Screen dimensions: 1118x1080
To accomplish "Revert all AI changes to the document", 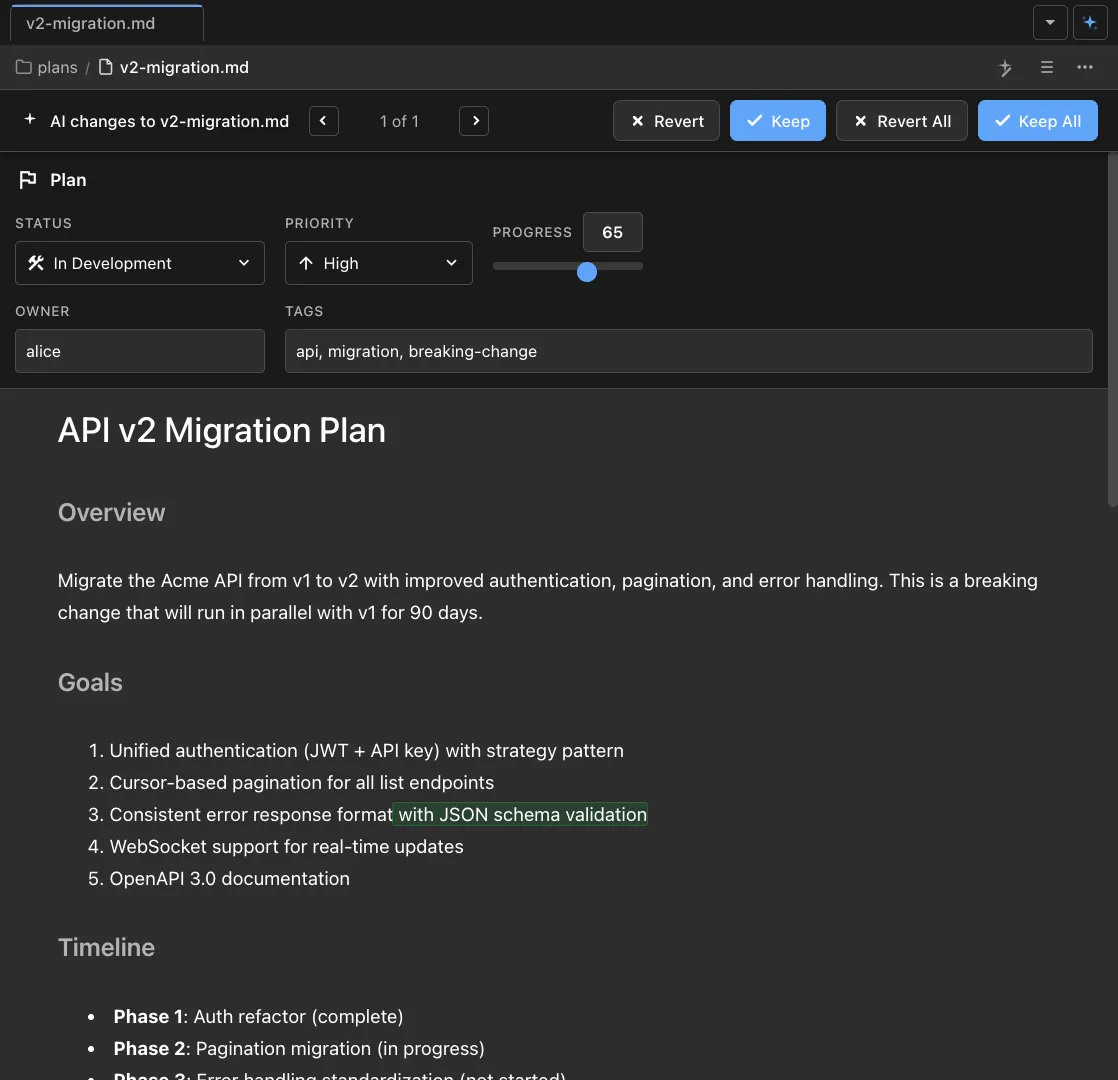I will click(901, 120).
